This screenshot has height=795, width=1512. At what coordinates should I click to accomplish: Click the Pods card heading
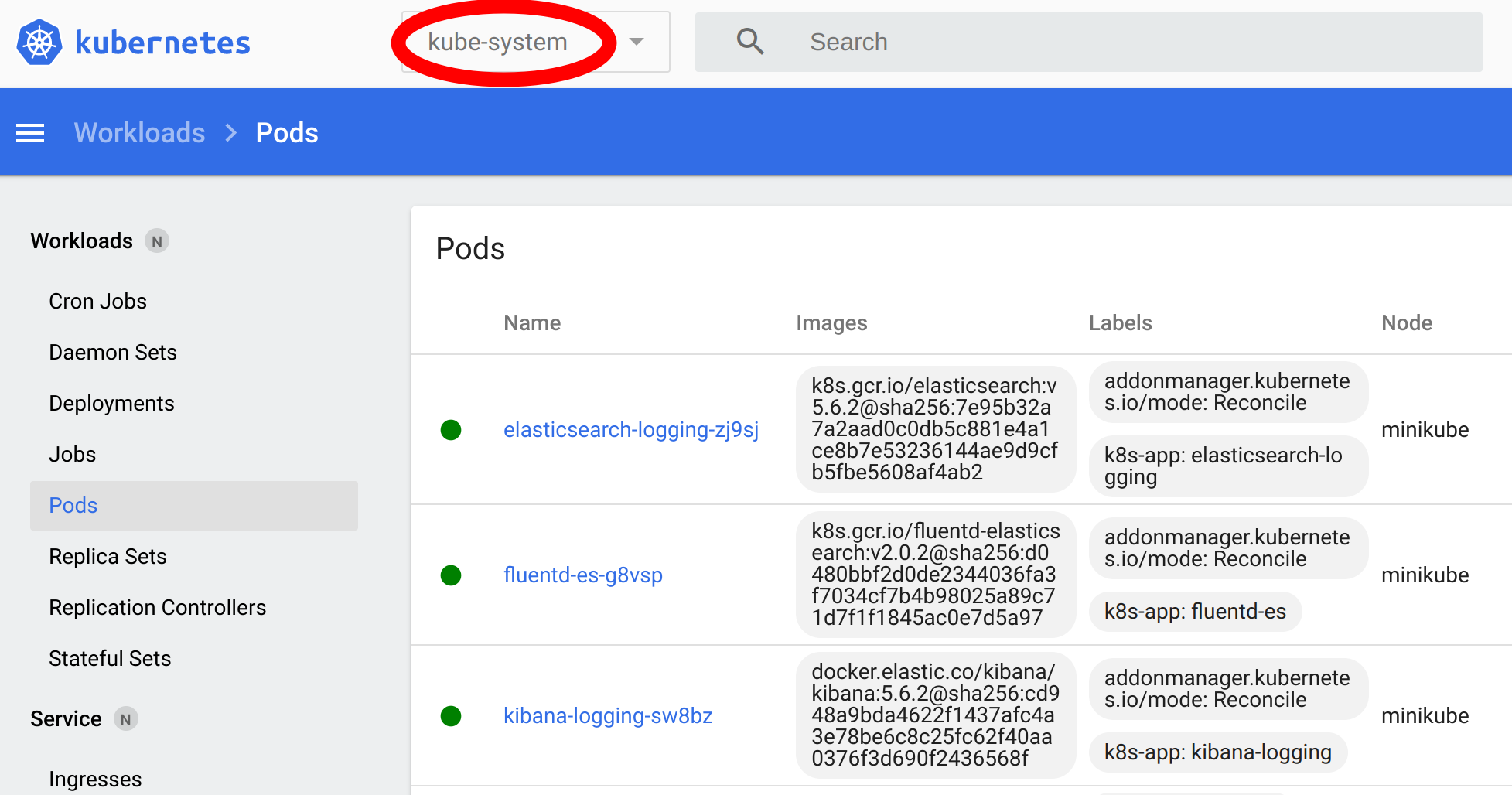point(470,249)
